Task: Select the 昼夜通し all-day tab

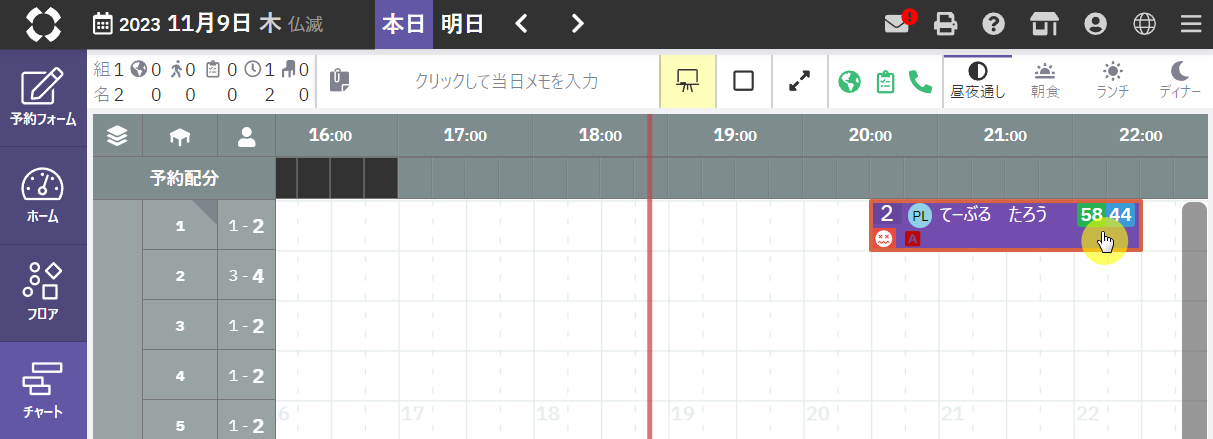Action: click(978, 81)
